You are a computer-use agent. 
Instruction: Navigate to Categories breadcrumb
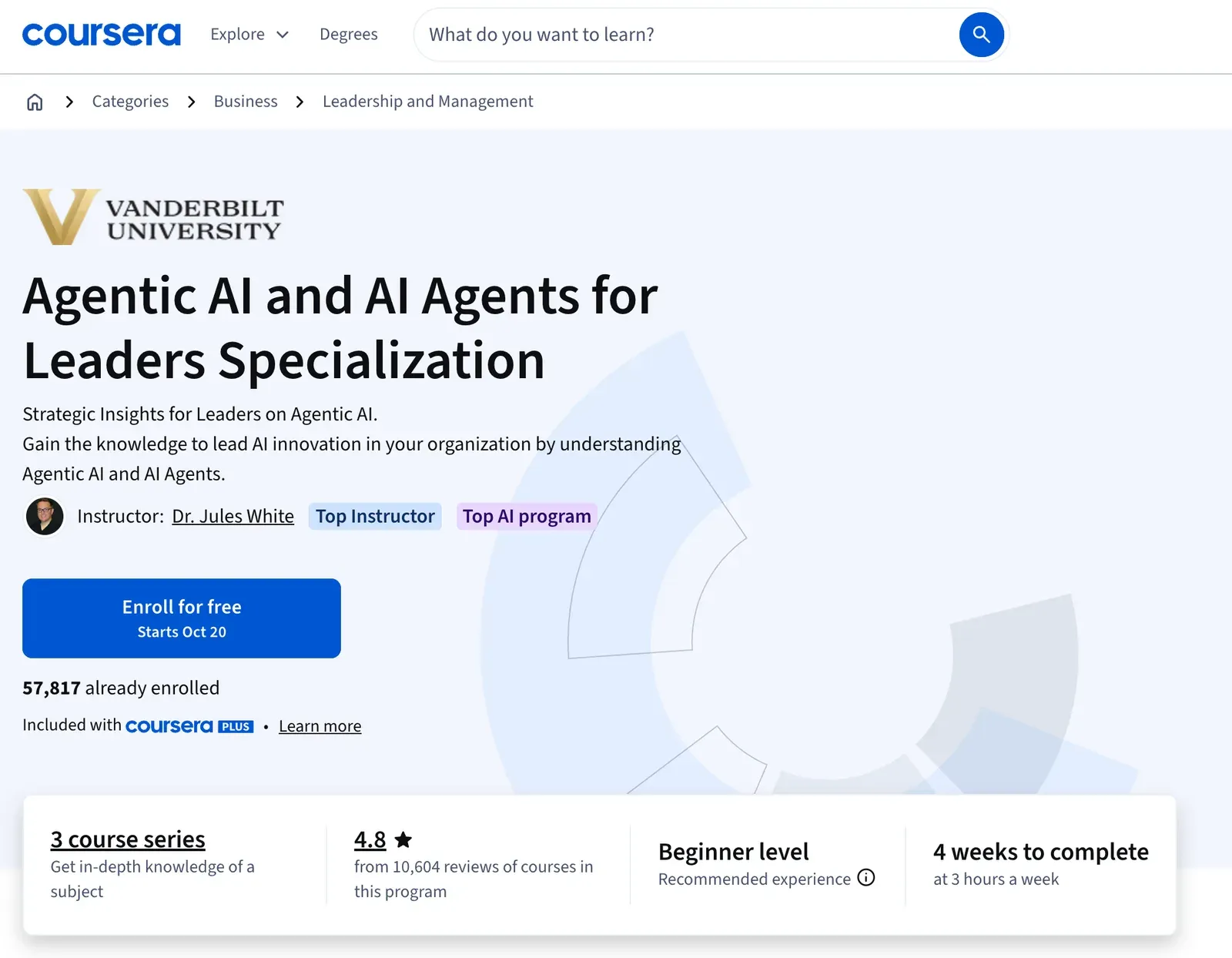coord(130,102)
